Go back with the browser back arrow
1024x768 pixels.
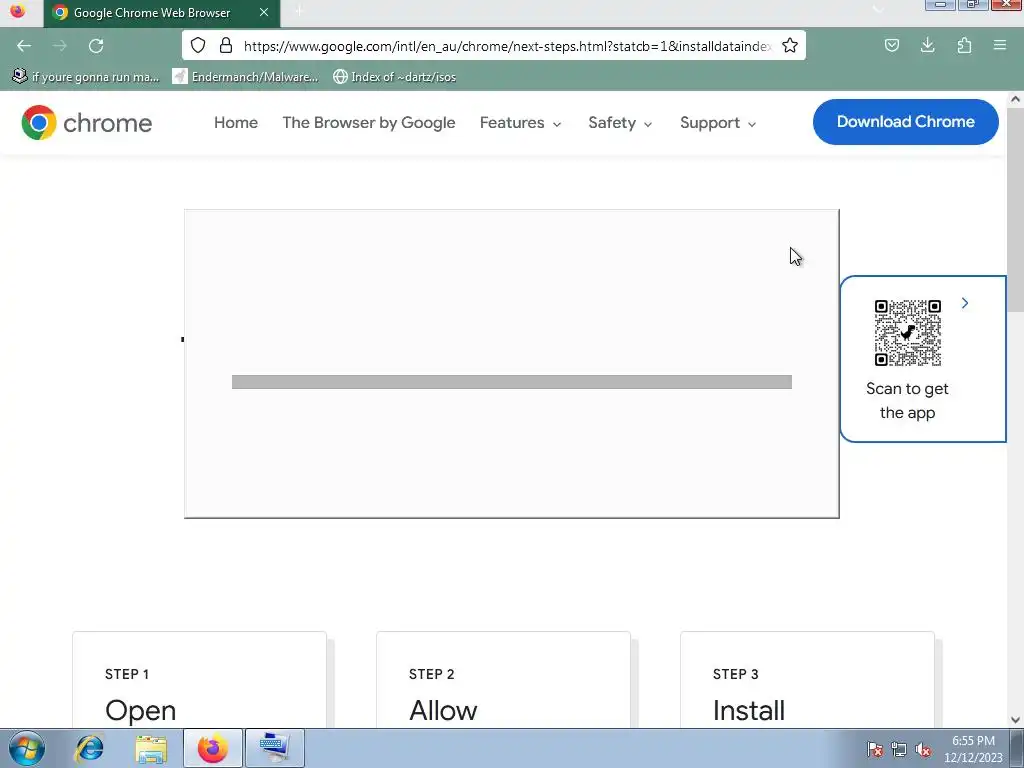point(24,46)
